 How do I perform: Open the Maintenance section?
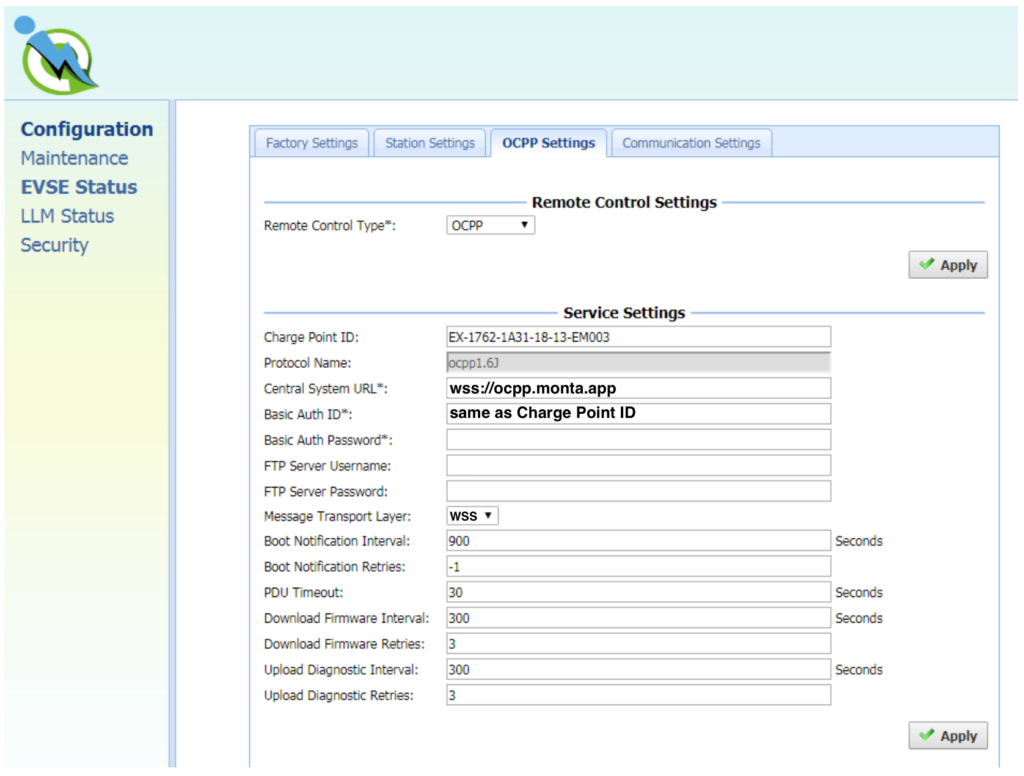pyautogui.click(x=74, y=158)
